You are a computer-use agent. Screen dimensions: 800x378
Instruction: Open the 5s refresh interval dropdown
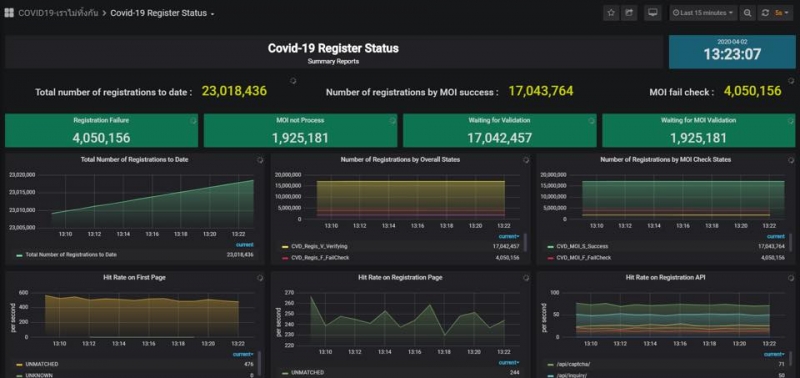tap(782, 13)
